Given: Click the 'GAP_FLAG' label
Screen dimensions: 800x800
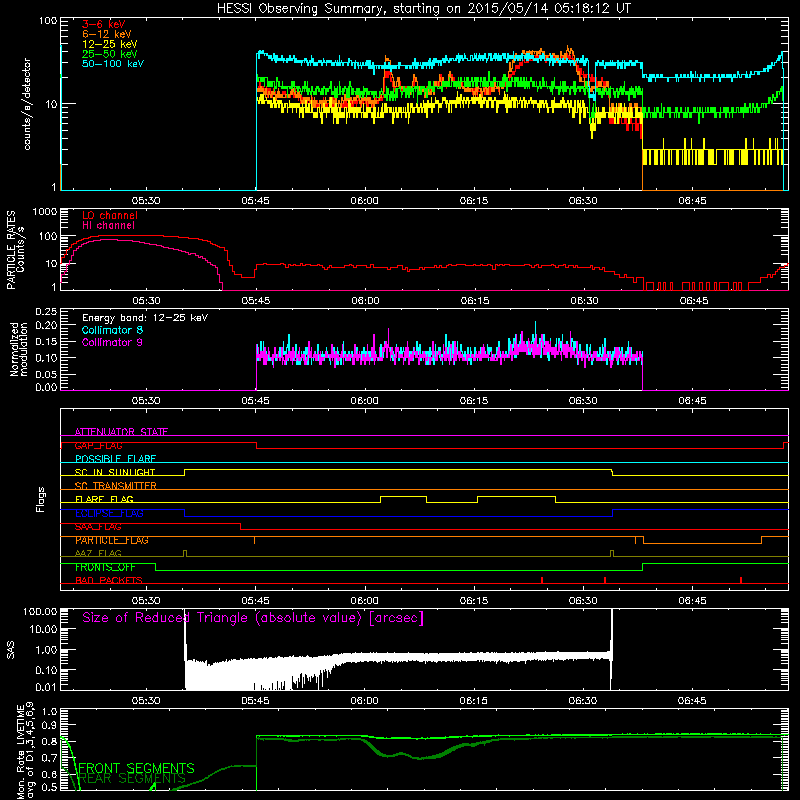Looking at the screenshot, I should click(x=98, y=445).
